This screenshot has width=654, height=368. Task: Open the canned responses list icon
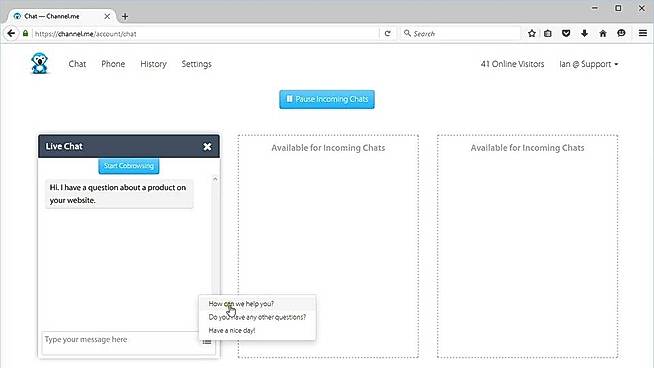[207, 342]
